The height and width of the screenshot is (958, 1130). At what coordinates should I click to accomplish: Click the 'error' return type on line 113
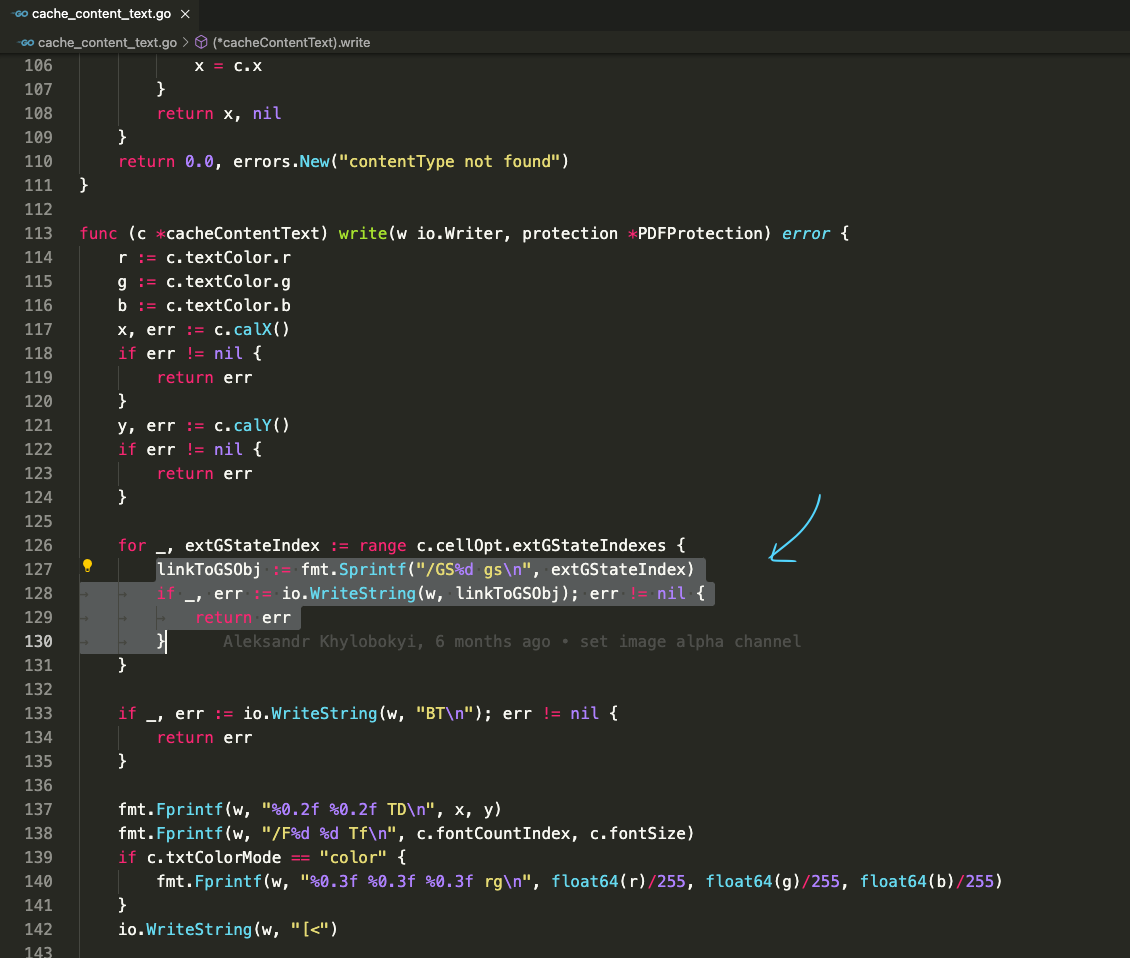pyautogui.click(x=806, y=234)
